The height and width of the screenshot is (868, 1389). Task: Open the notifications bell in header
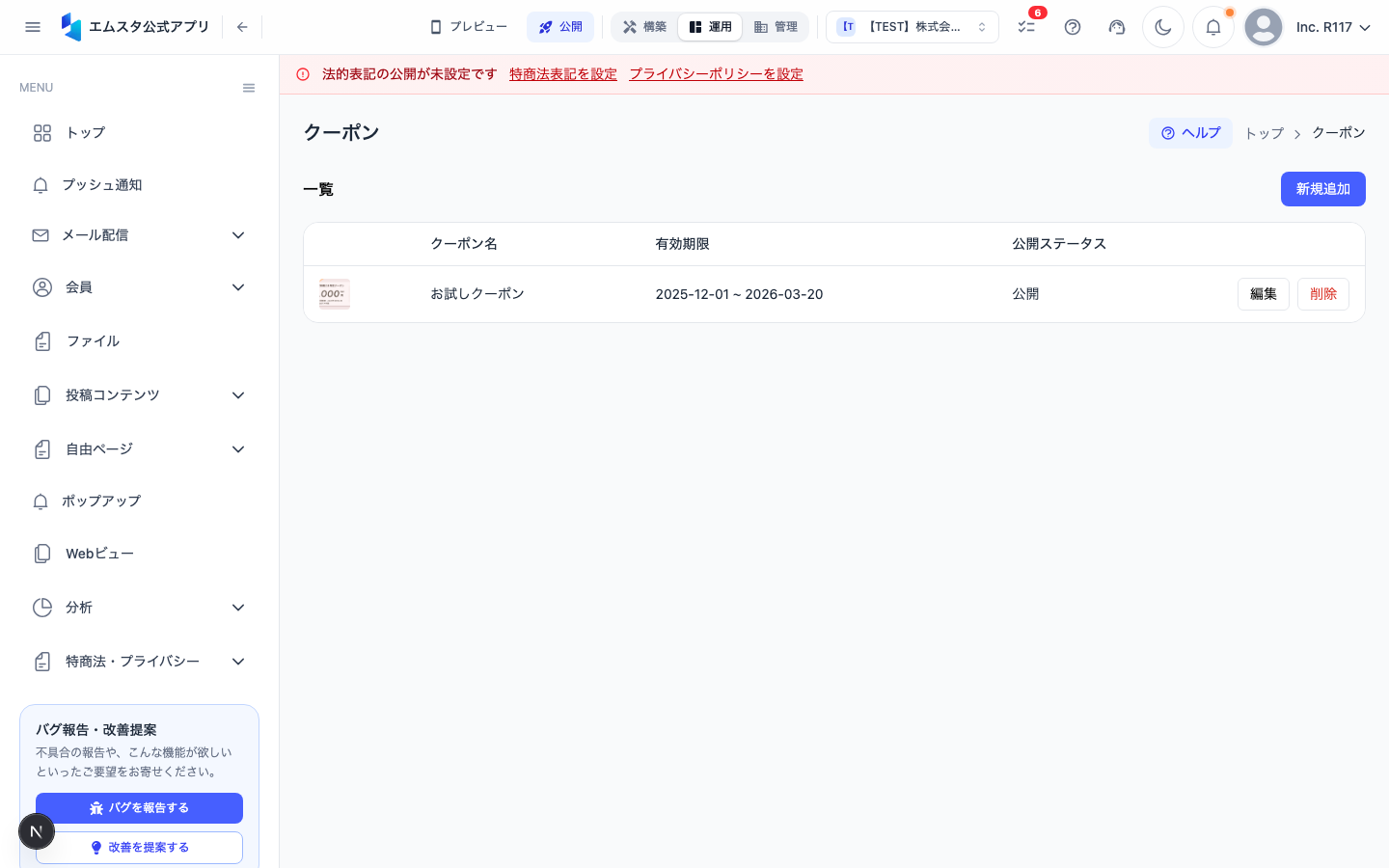1213,27
